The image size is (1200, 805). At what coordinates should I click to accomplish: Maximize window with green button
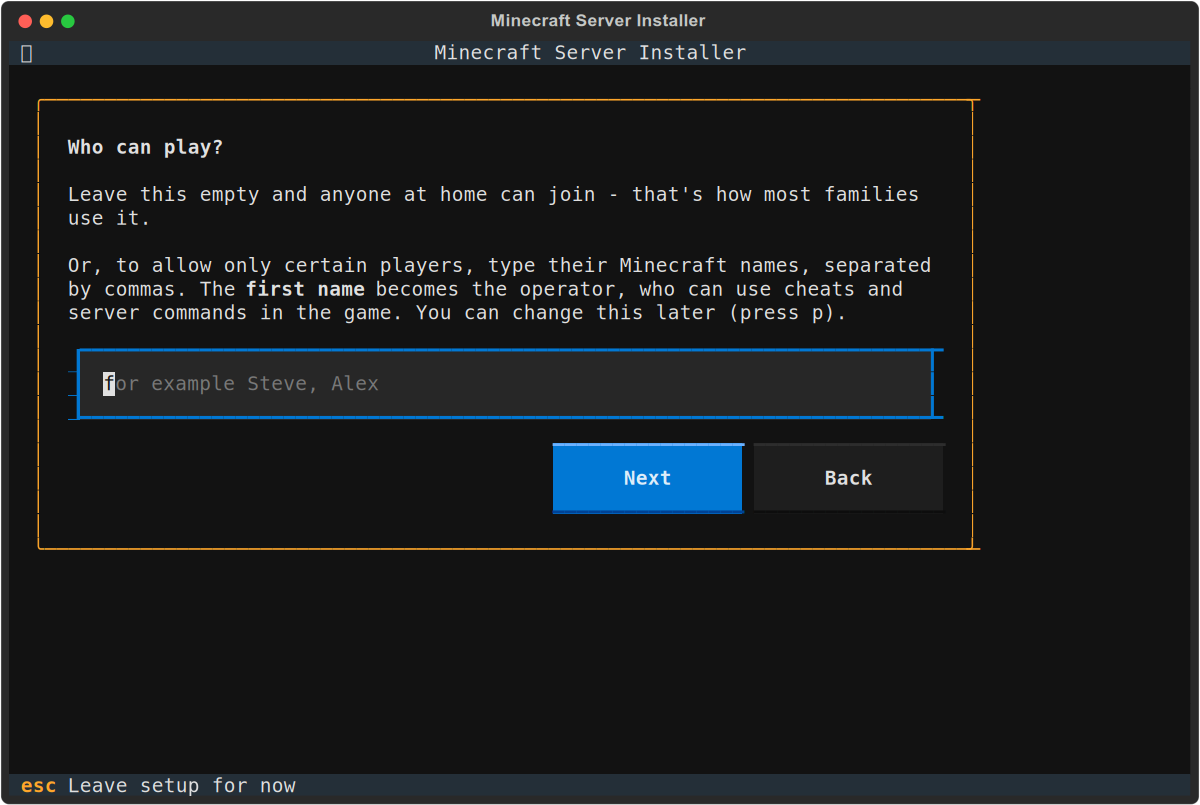[x=68, y=21]
